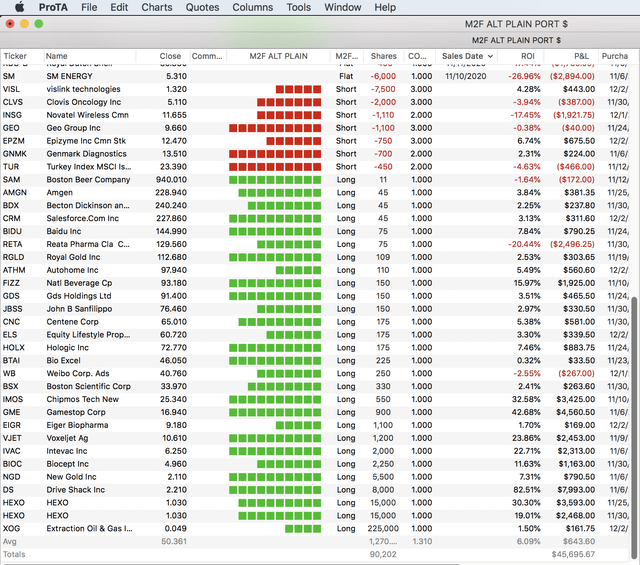Click the TUR Short status cell

[x=346, y=167]
